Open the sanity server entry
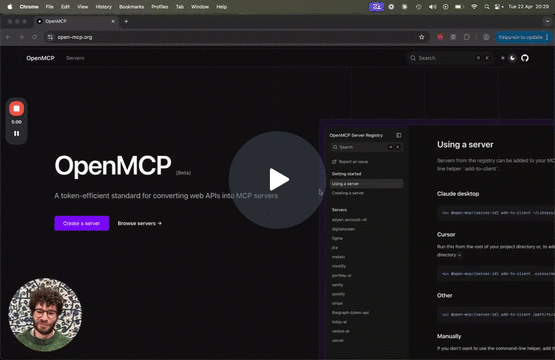Viewport: 555px width, 360px height. point(338,285)
